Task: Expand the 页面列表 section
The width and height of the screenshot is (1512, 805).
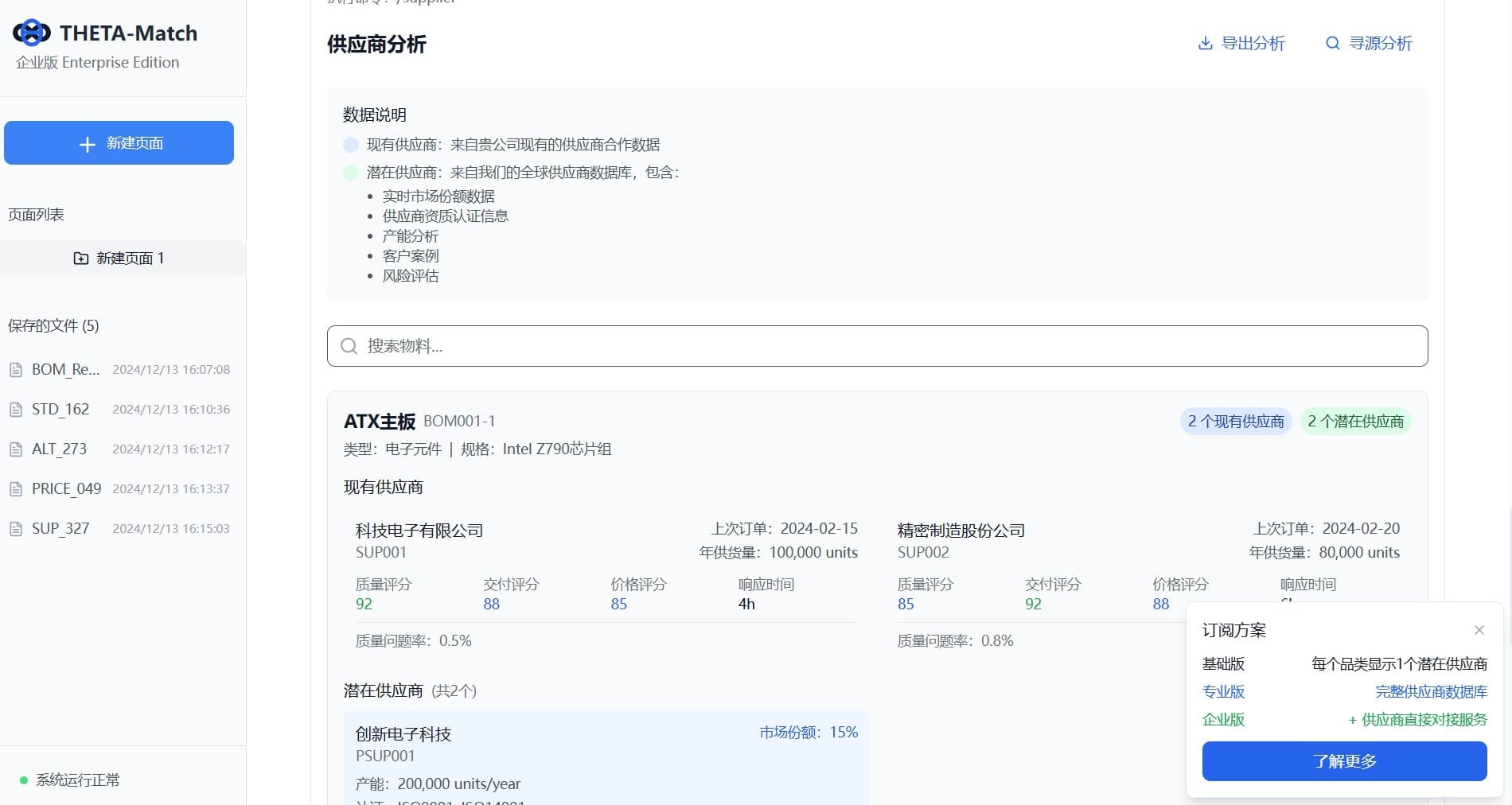Action: [x=36, y=214]
